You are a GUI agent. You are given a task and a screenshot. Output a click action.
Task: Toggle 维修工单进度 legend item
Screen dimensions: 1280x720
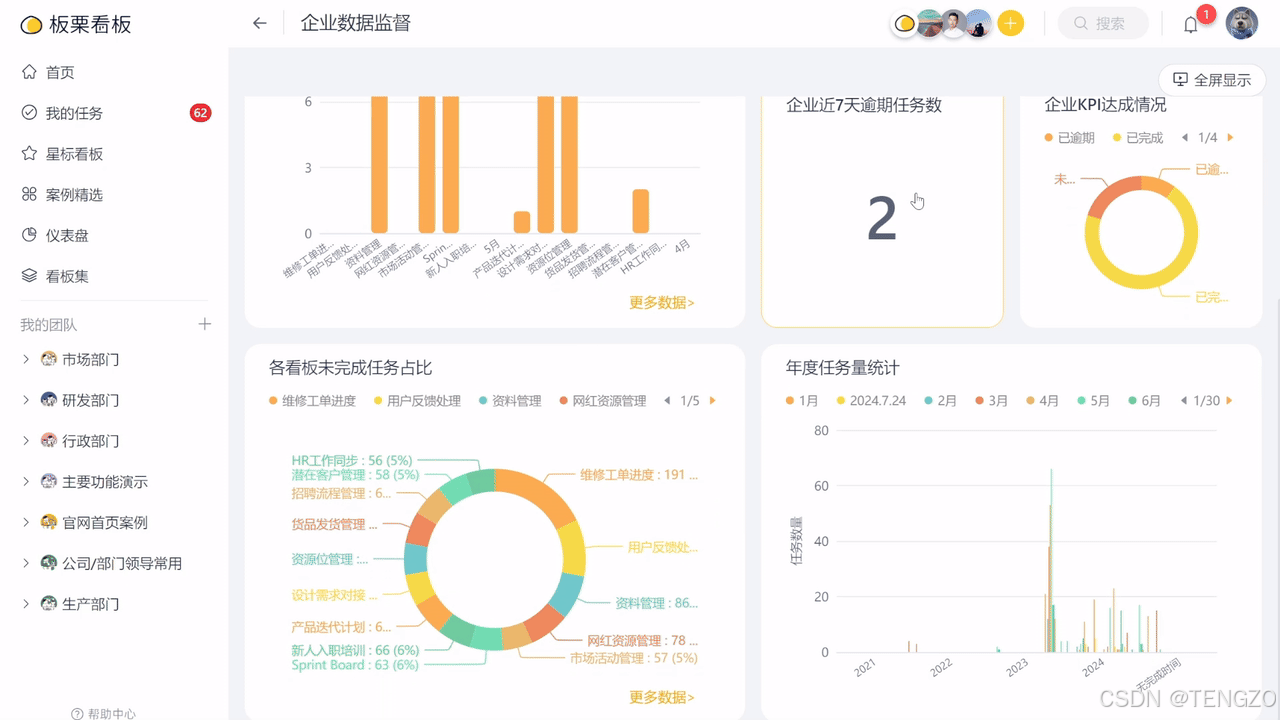tap(312, 401)
